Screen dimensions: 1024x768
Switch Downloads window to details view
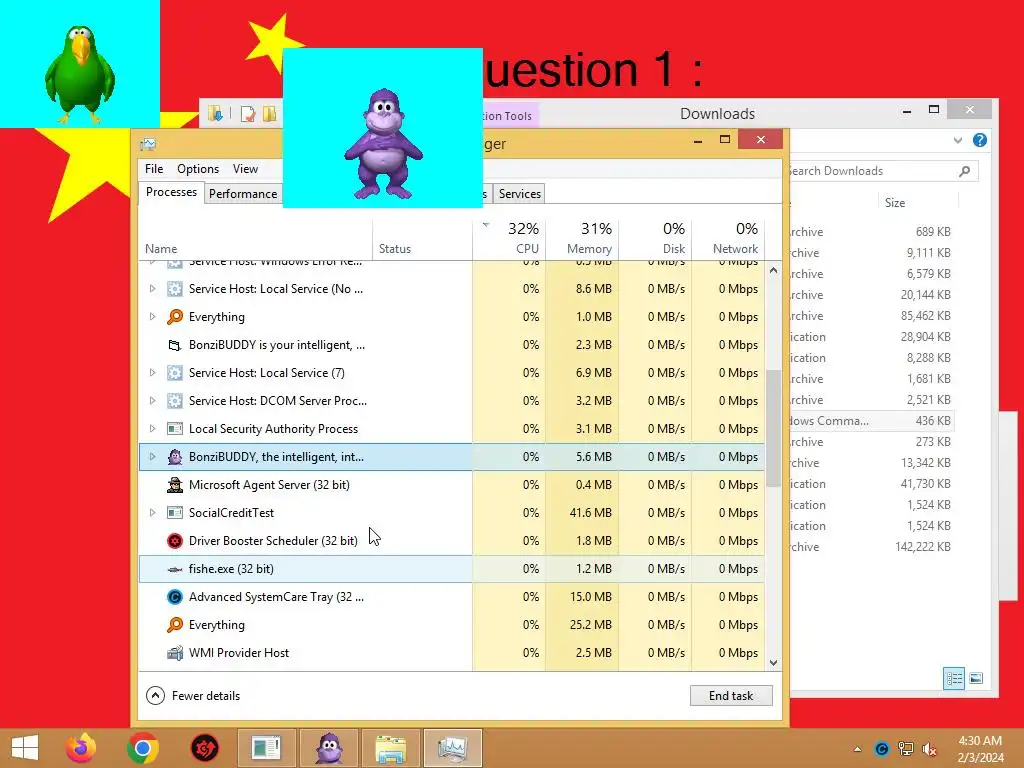coord(954,679)
